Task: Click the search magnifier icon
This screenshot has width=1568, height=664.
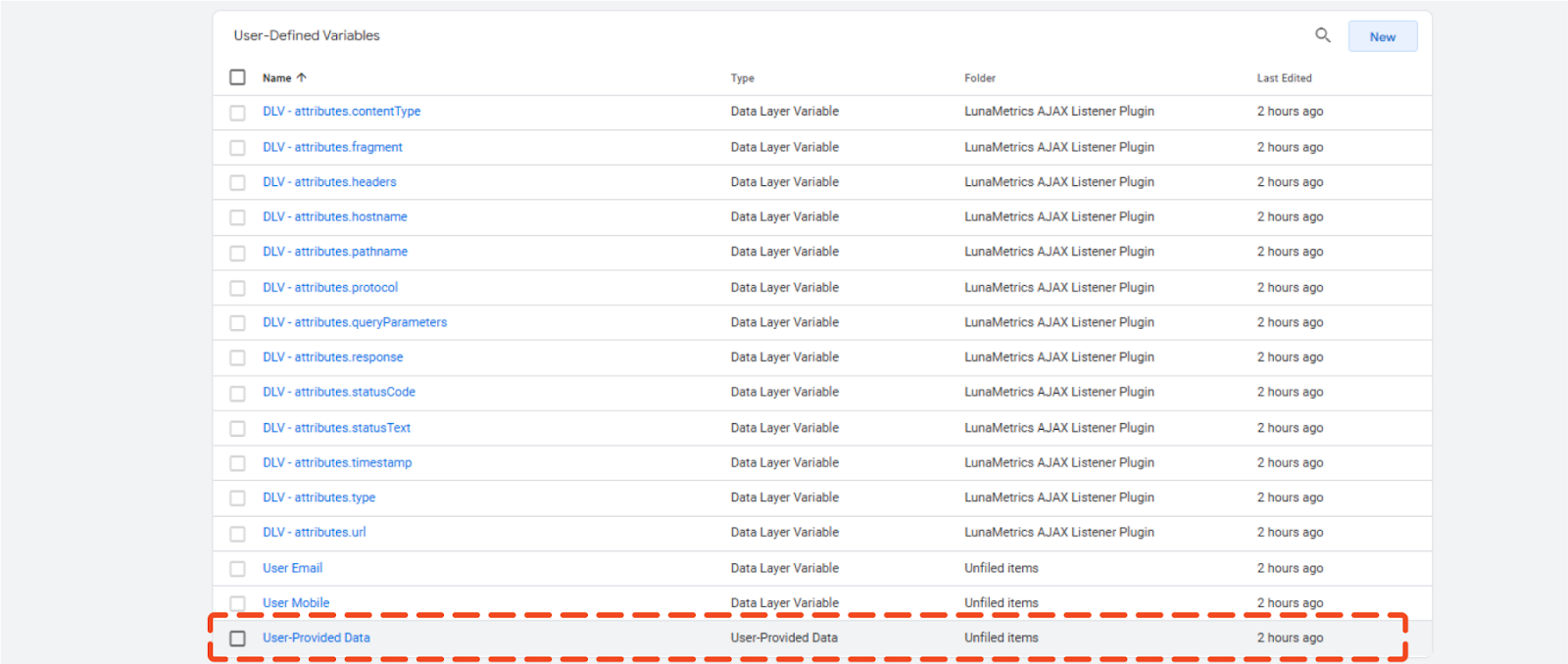Action: (1322, 35)
